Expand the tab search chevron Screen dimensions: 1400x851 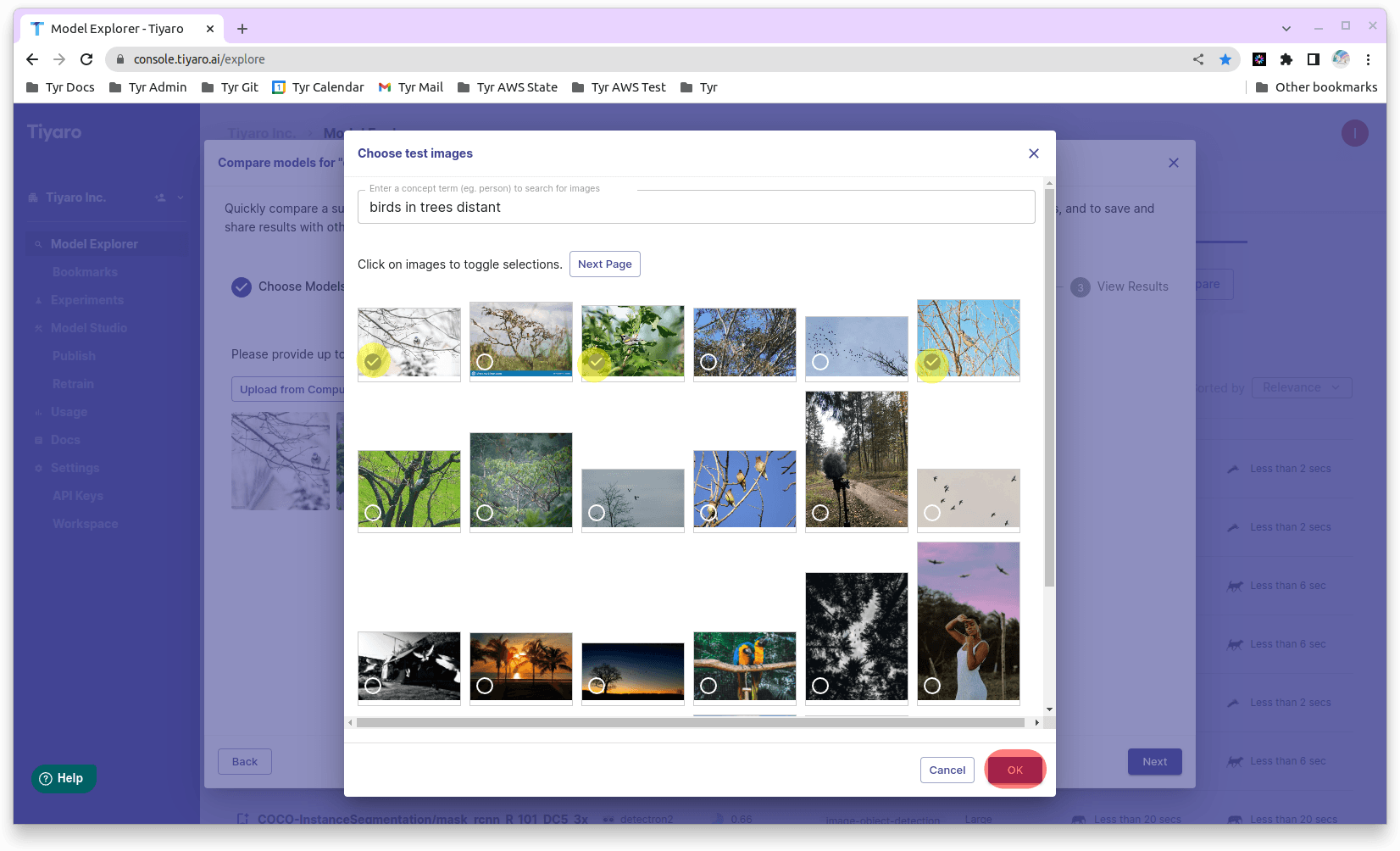tap(1286, 28)
